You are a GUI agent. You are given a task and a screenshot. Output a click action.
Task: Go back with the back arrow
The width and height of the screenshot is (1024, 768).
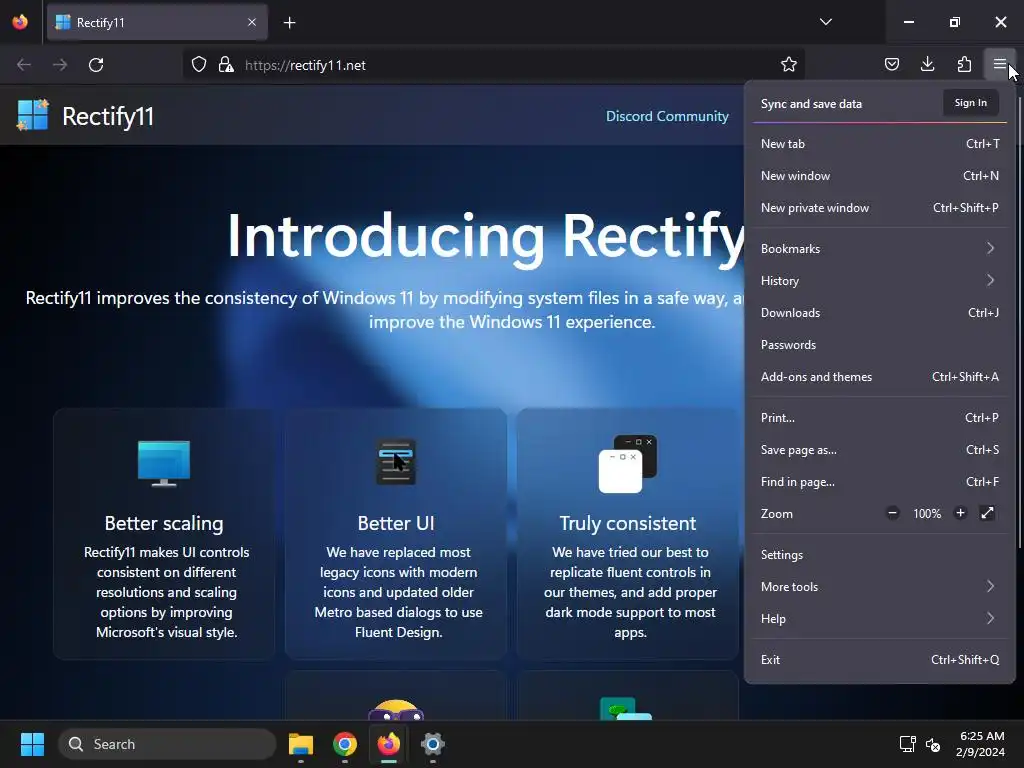[24, 65]
